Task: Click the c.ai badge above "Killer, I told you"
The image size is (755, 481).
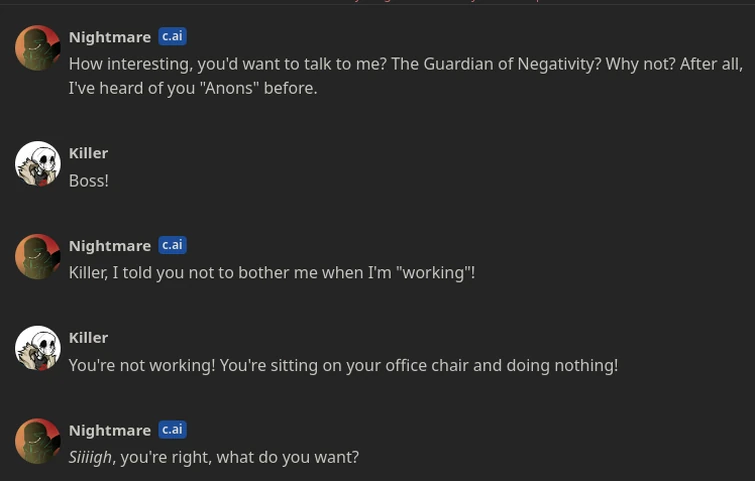Action: (x=172, y=245)
